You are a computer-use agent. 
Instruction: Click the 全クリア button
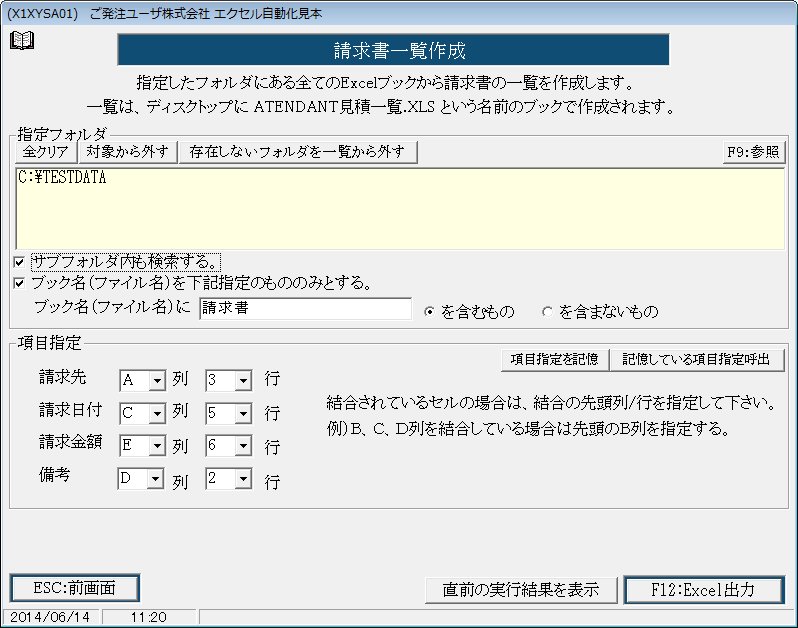pyautogui.click(x=45, y=152)
